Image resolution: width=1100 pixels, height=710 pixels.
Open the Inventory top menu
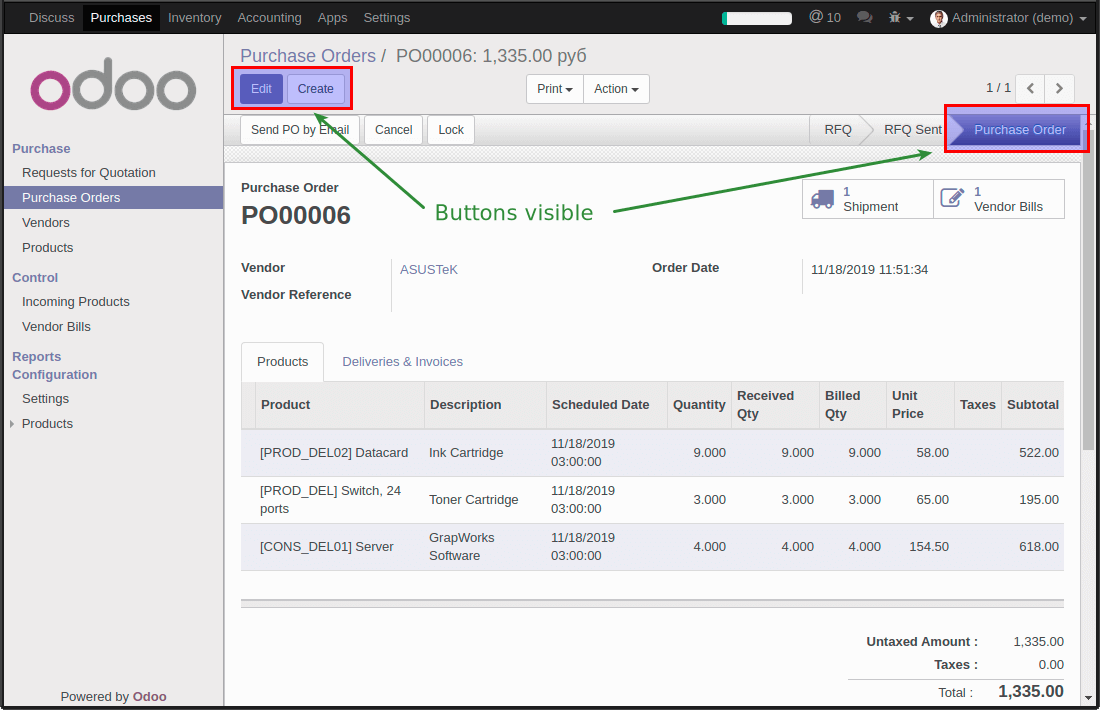tap(194, 18)
